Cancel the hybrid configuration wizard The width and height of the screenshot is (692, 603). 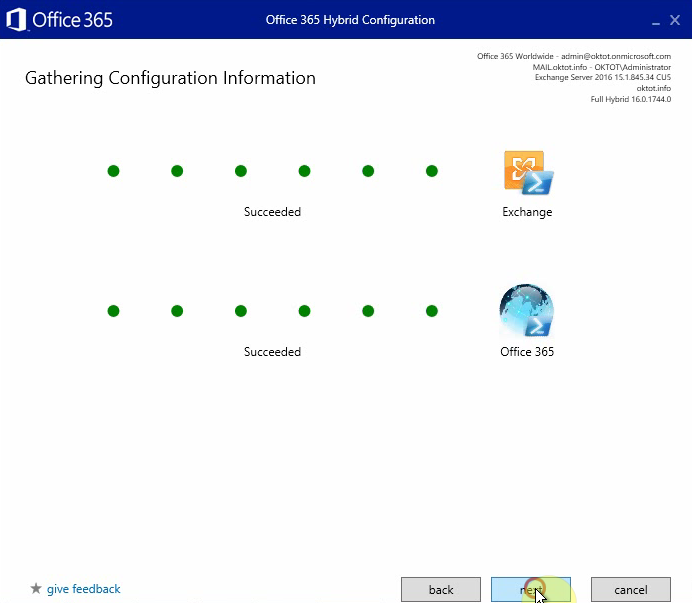click(x=631, y=589)
